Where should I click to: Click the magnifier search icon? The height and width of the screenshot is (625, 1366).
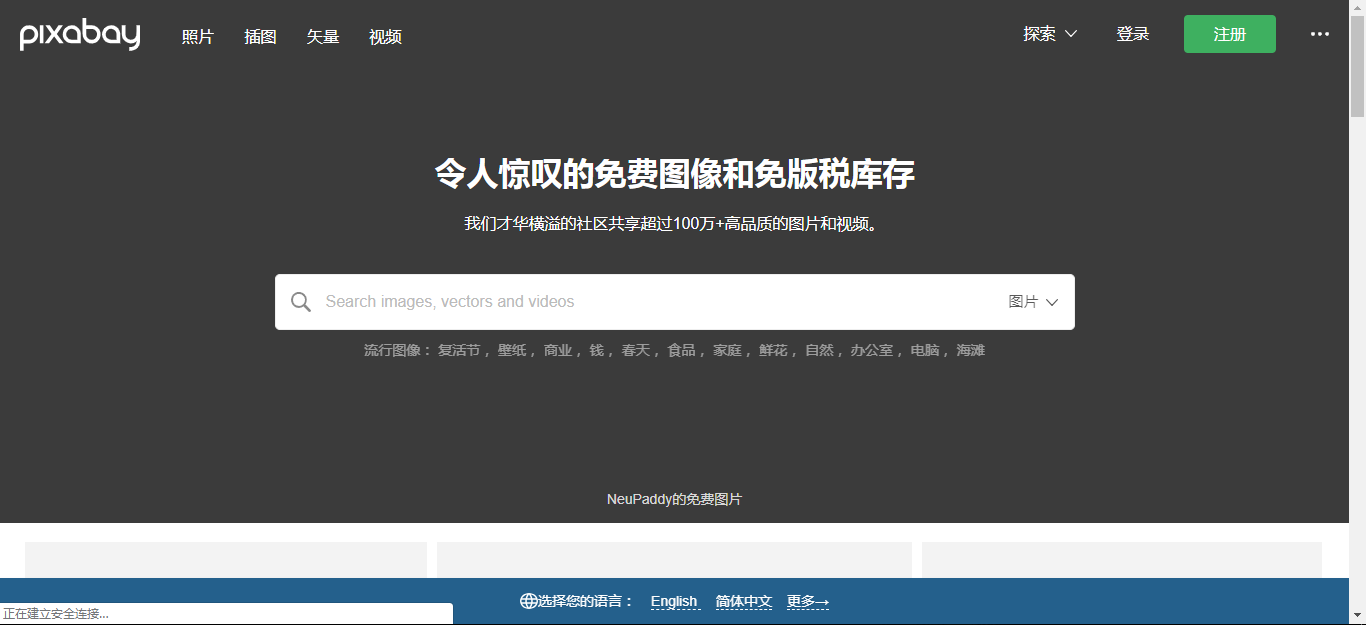[301, 302]
